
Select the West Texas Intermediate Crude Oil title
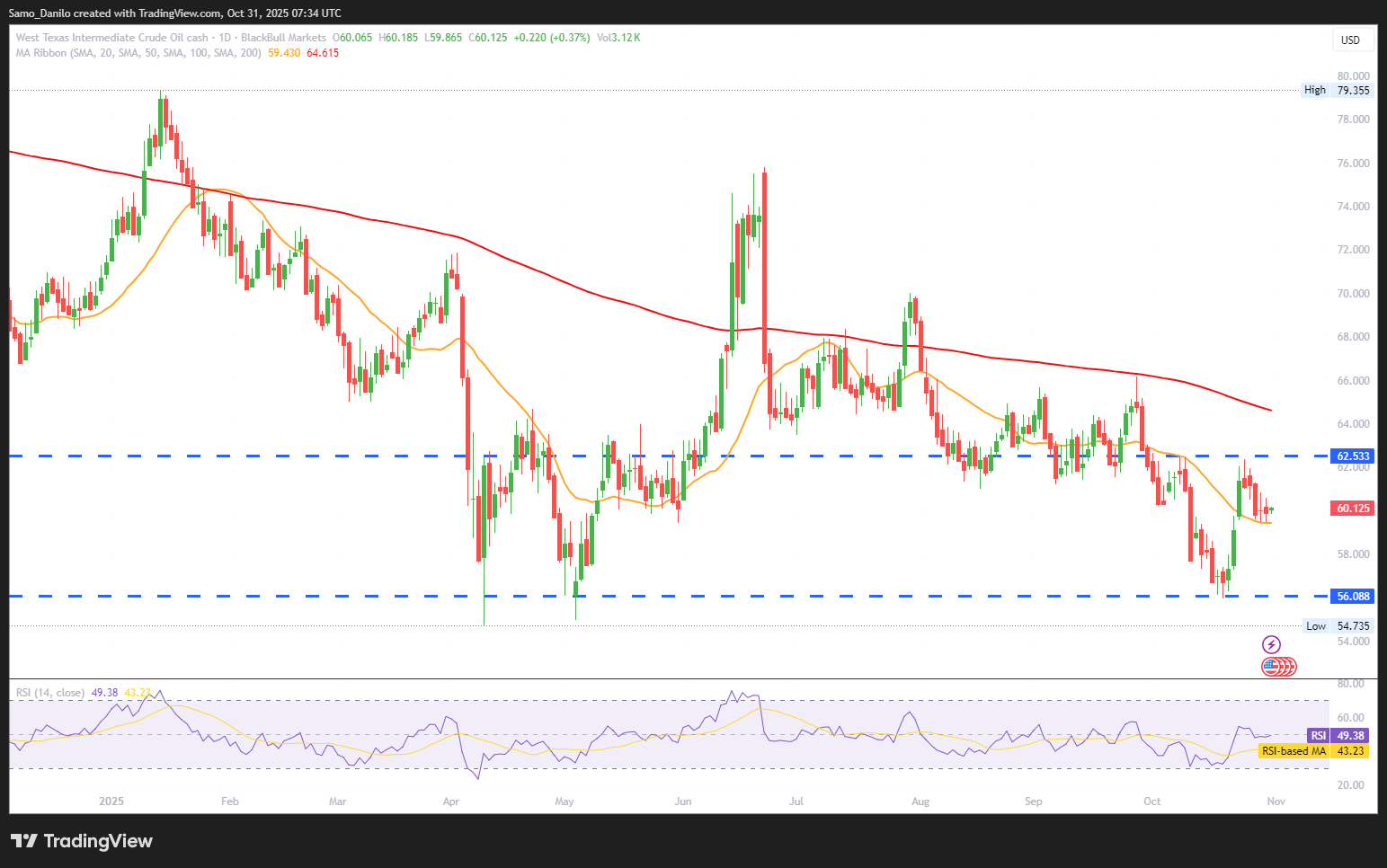pos(111,38)
